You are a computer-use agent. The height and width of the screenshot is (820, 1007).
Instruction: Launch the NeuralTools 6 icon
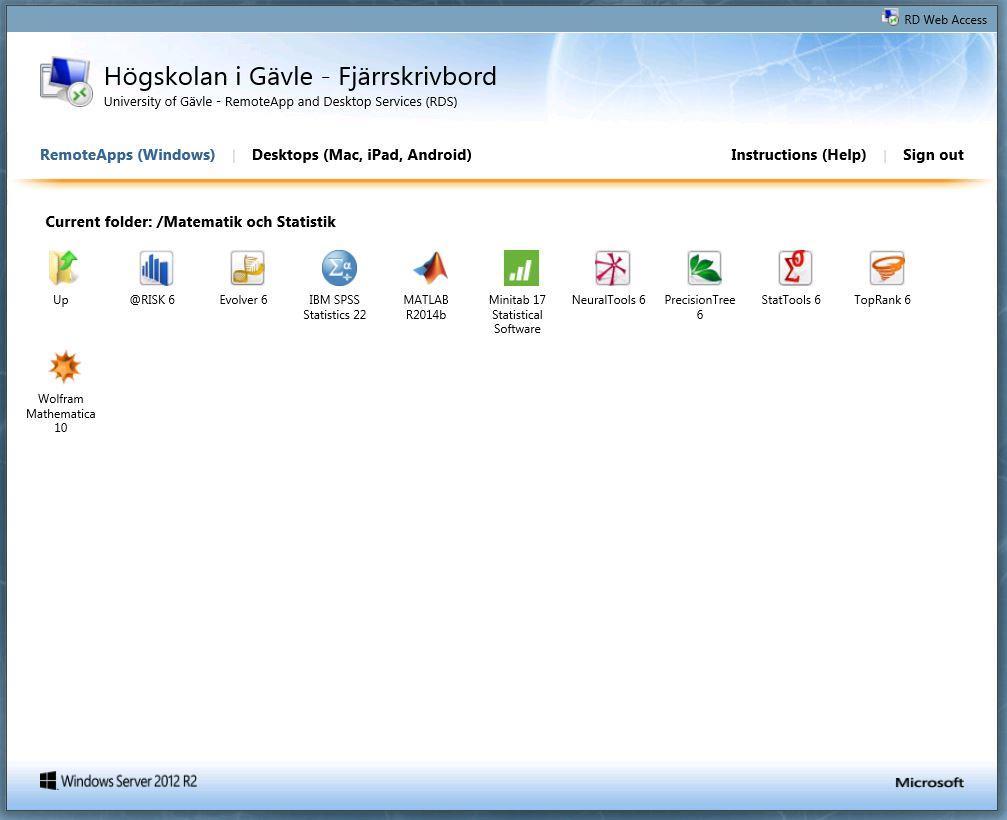coord(612,268)
